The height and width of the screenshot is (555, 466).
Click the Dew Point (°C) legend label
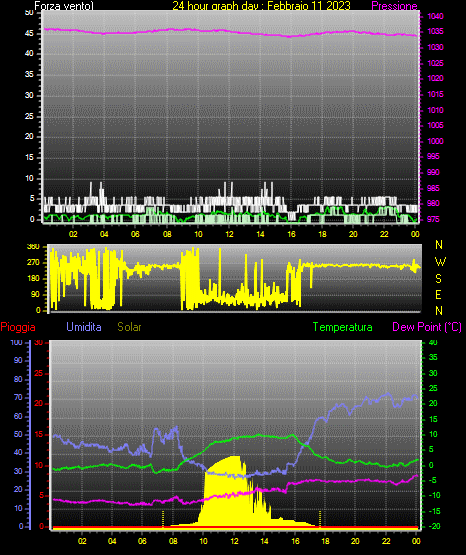coord(427,327)
